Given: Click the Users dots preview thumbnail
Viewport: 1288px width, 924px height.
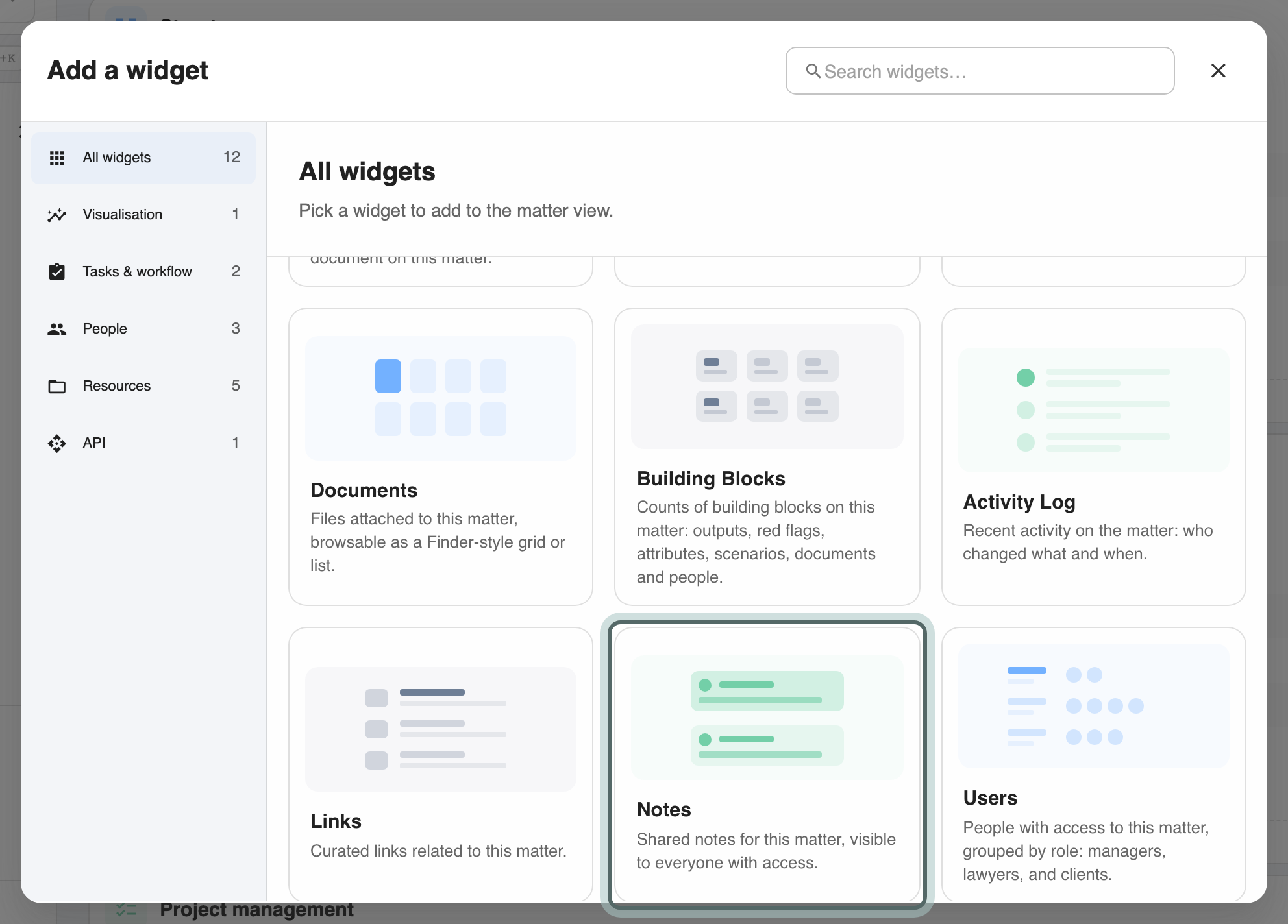Looking at the screenshot, I should pyautogui.click(x=1094, y=705).
